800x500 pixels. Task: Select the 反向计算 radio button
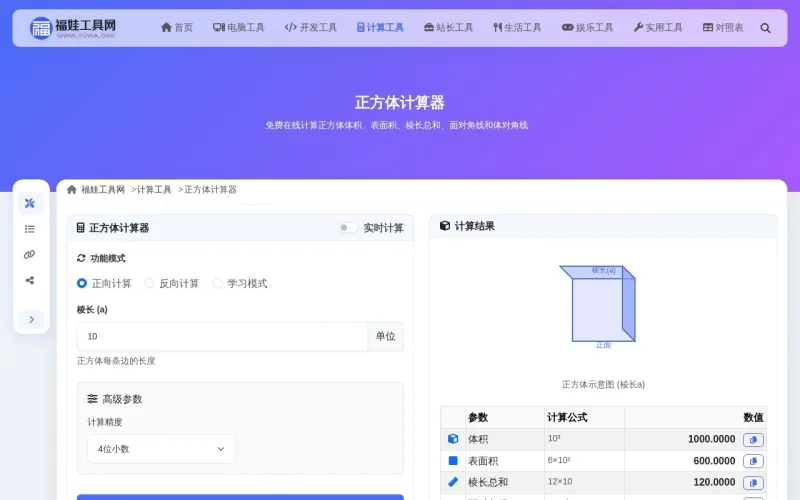click(x=149, y=283)
